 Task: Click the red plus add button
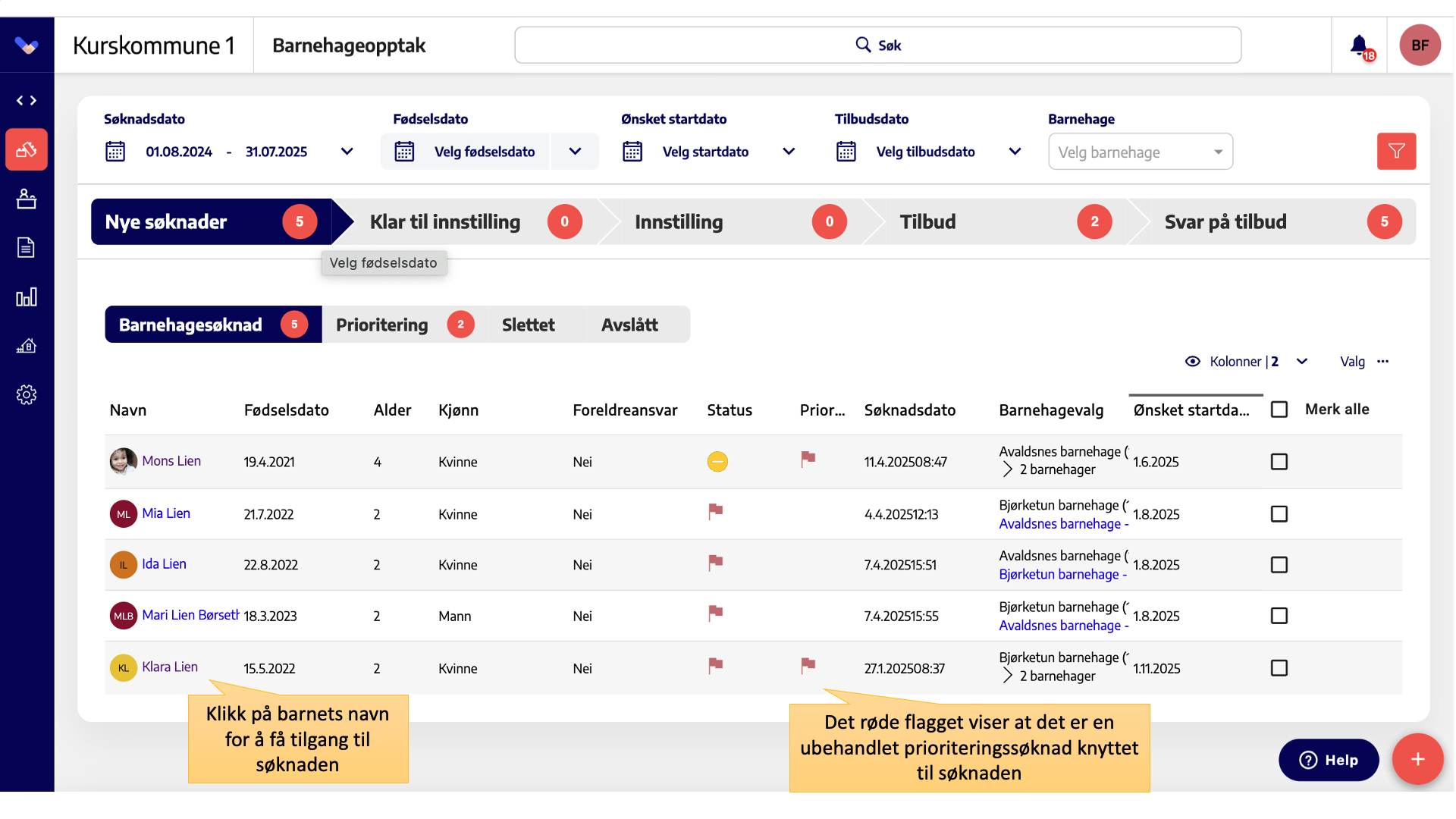click(x=1417, y=759)
